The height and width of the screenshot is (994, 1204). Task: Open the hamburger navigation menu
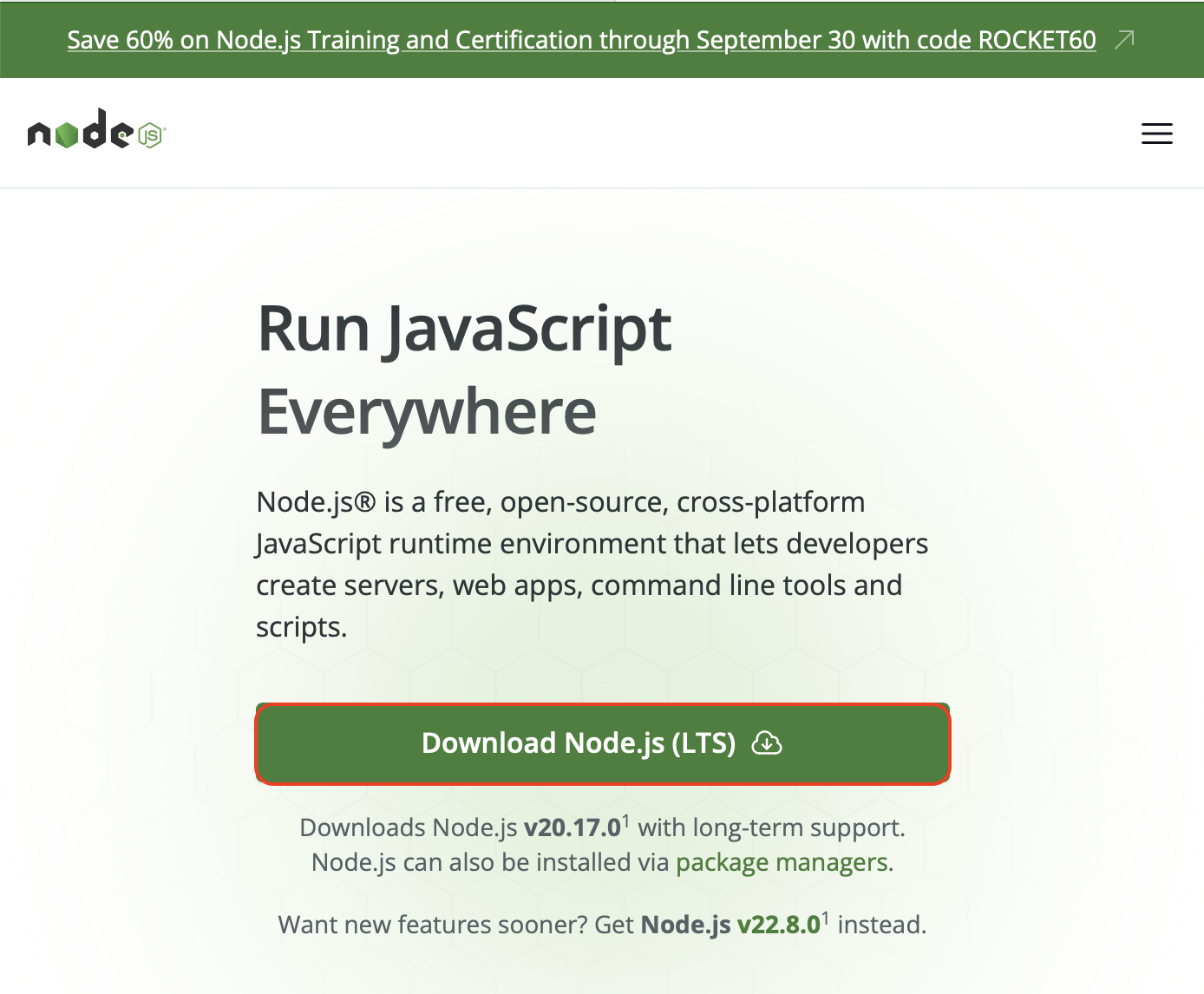[1156, 134]
